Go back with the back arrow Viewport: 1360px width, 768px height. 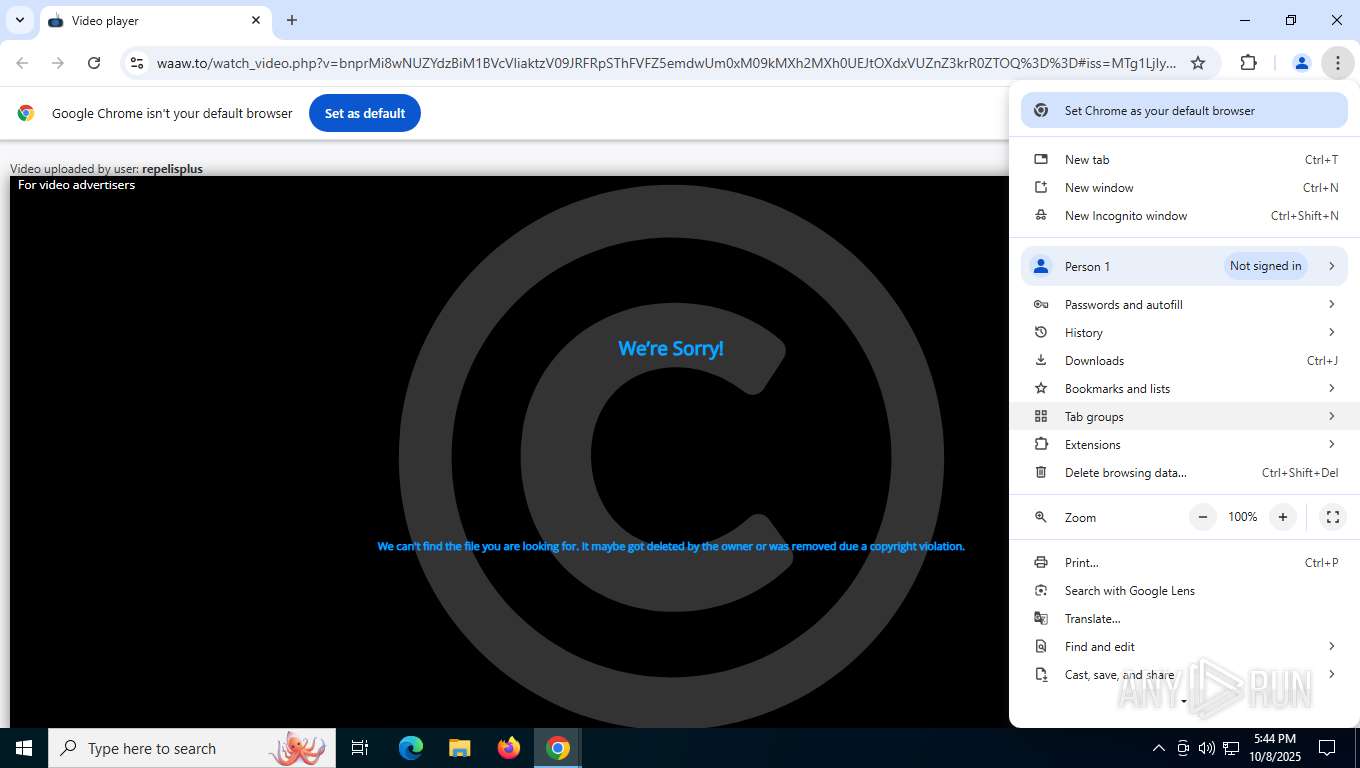[22, 63]
